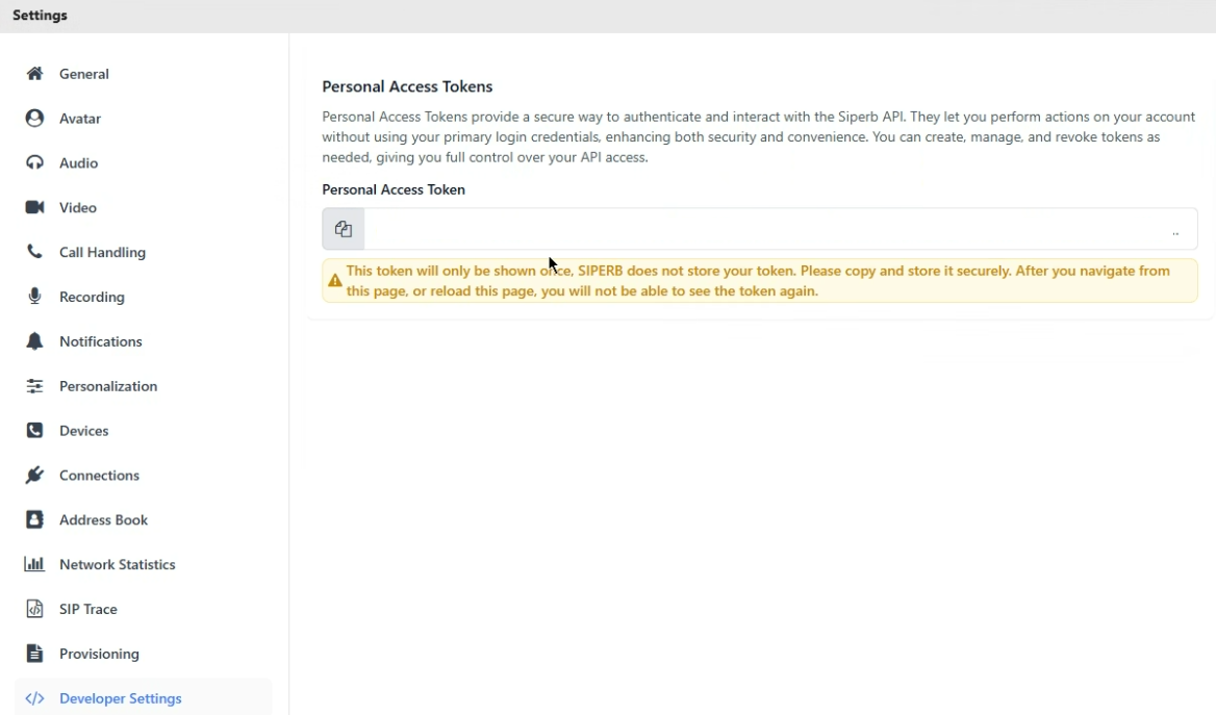Image resolution: width=1216 pixels, height=715 pixels.
Task: Click the Developer Settings code icon
Action: point(35,698)
